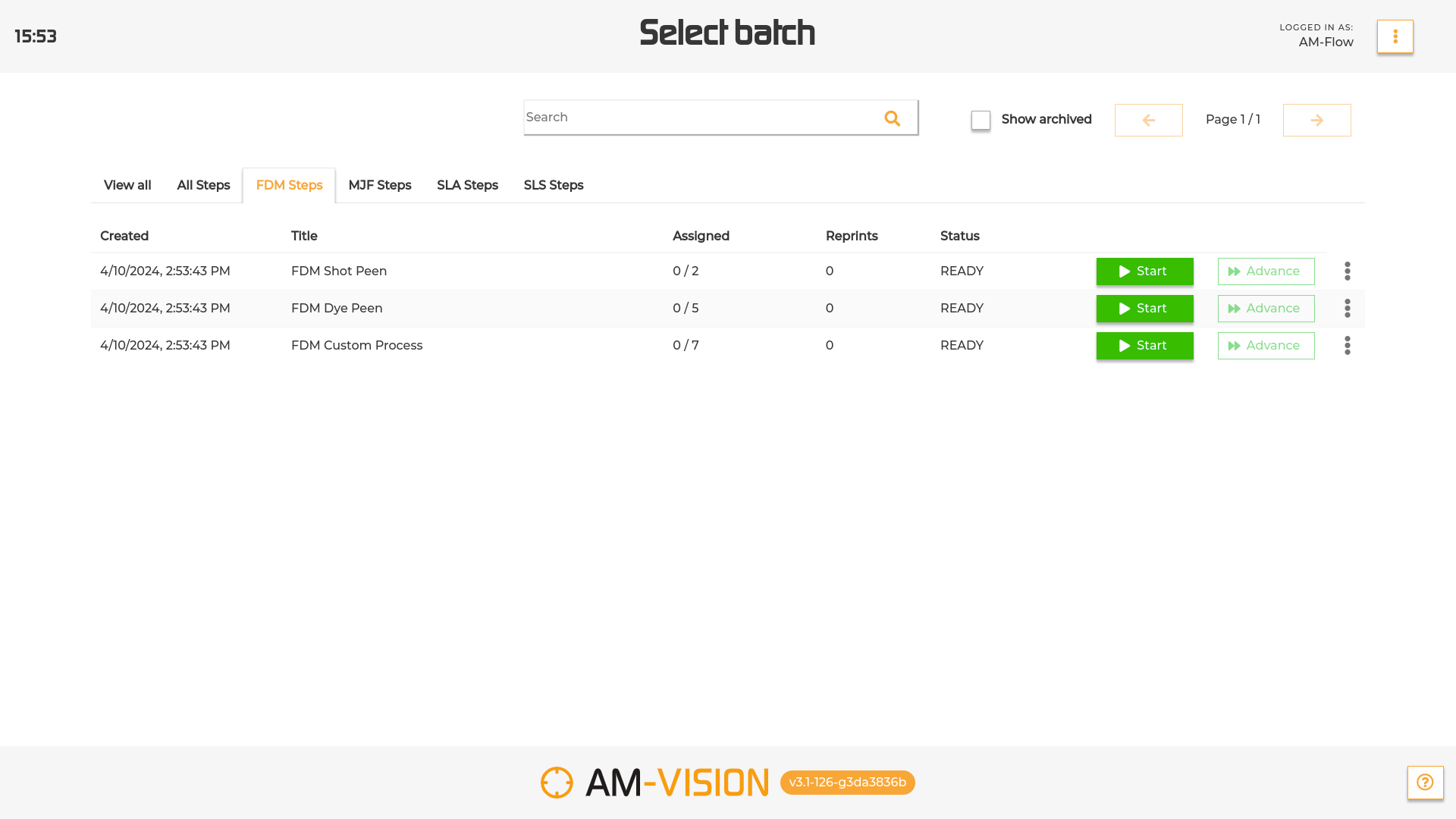
Task: Go to previous page arrow
Action: tap(1148, 120)
